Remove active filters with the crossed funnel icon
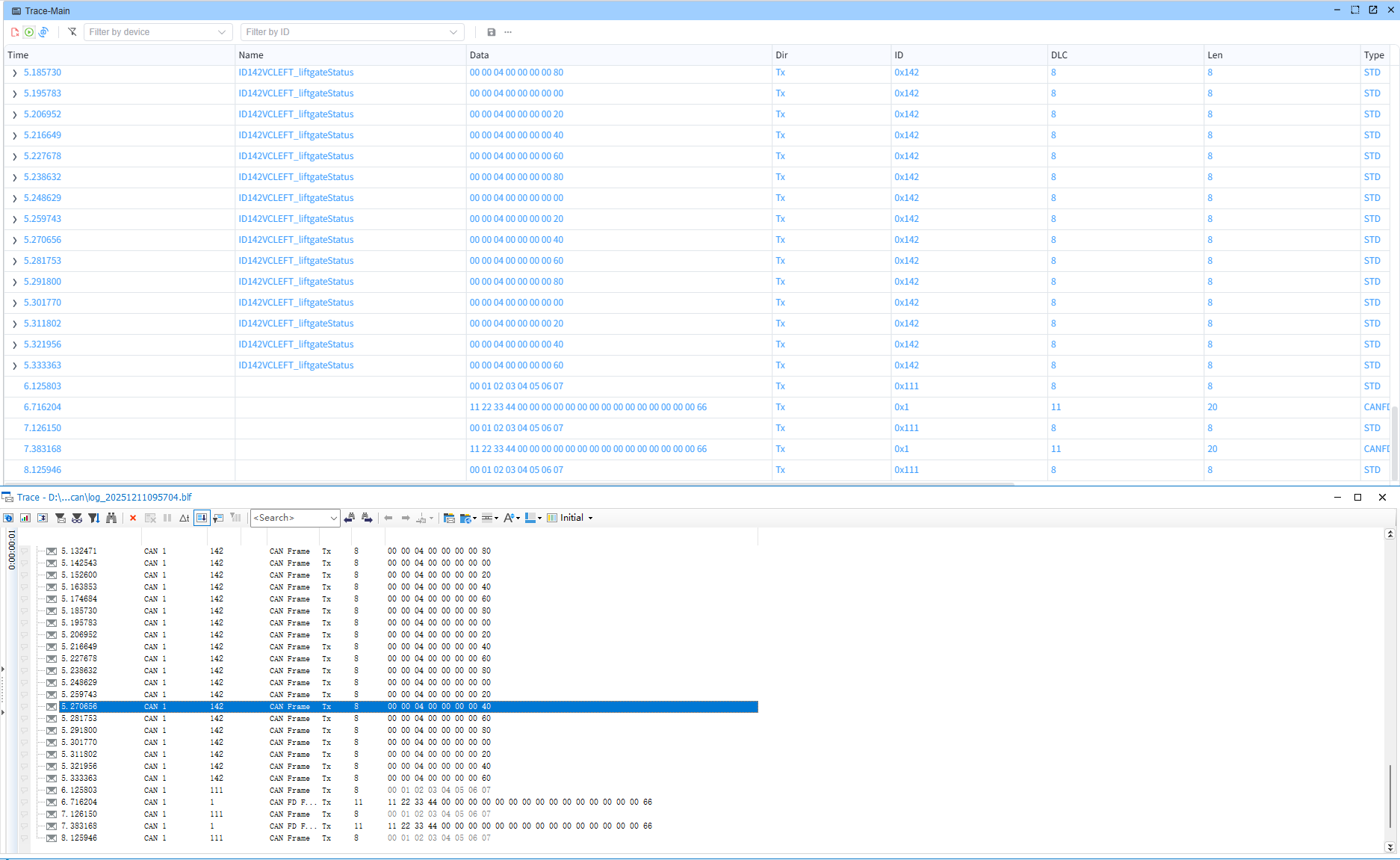Screen dimensions: 1400x860 click(x=72, y=32)
